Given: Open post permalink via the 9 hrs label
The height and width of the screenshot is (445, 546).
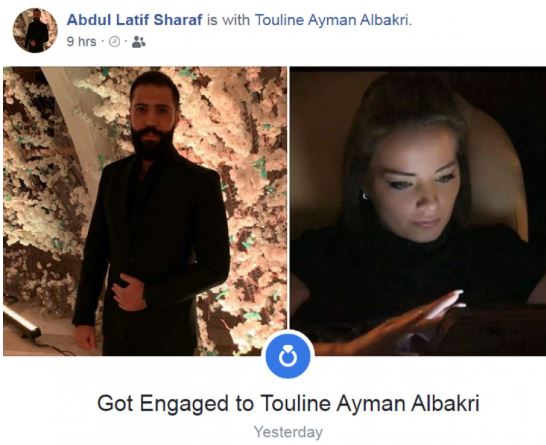Looking at the screenshot, I should pos(81,42).
